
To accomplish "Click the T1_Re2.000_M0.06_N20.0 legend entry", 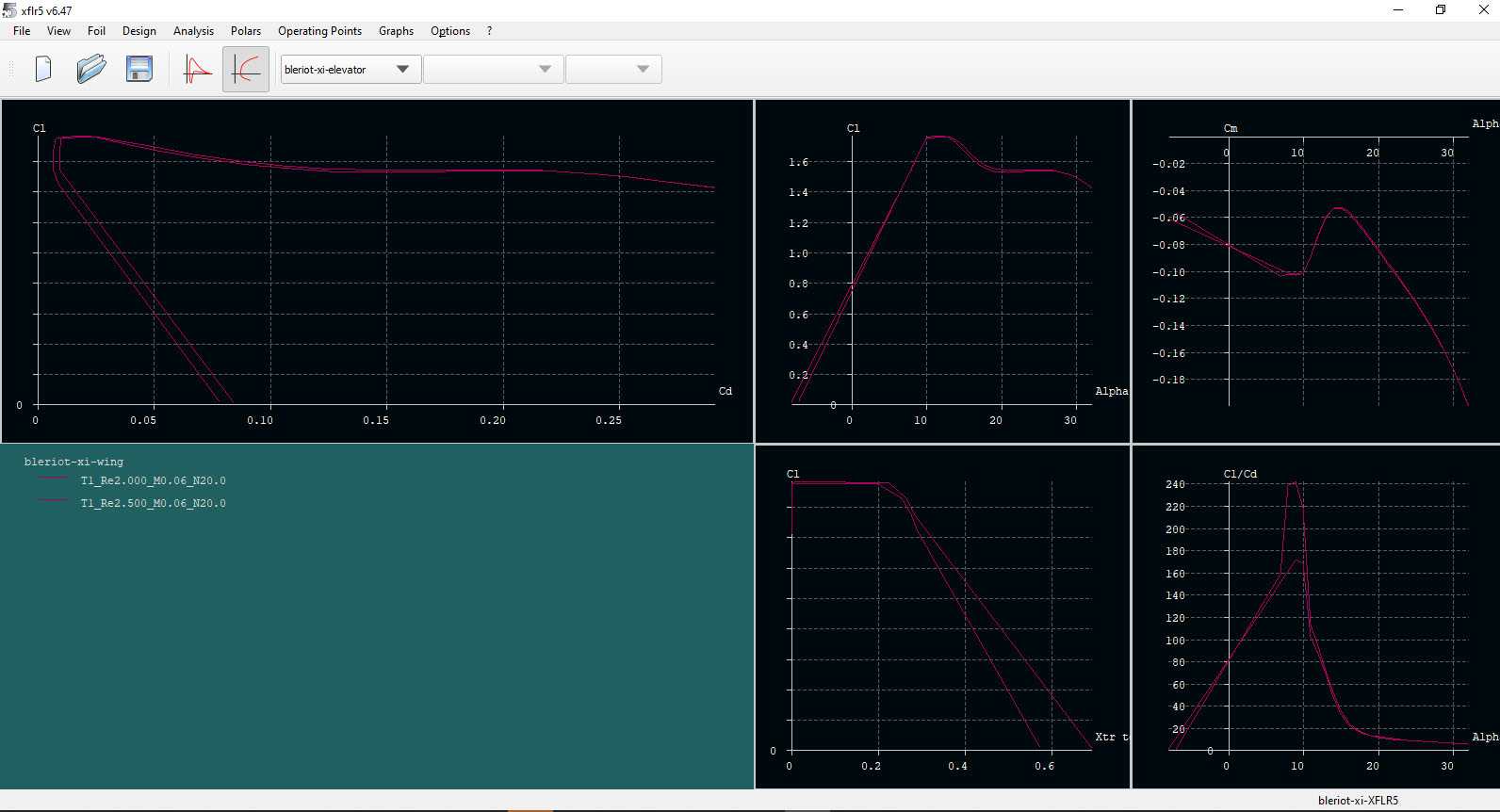I will point(153,480).
